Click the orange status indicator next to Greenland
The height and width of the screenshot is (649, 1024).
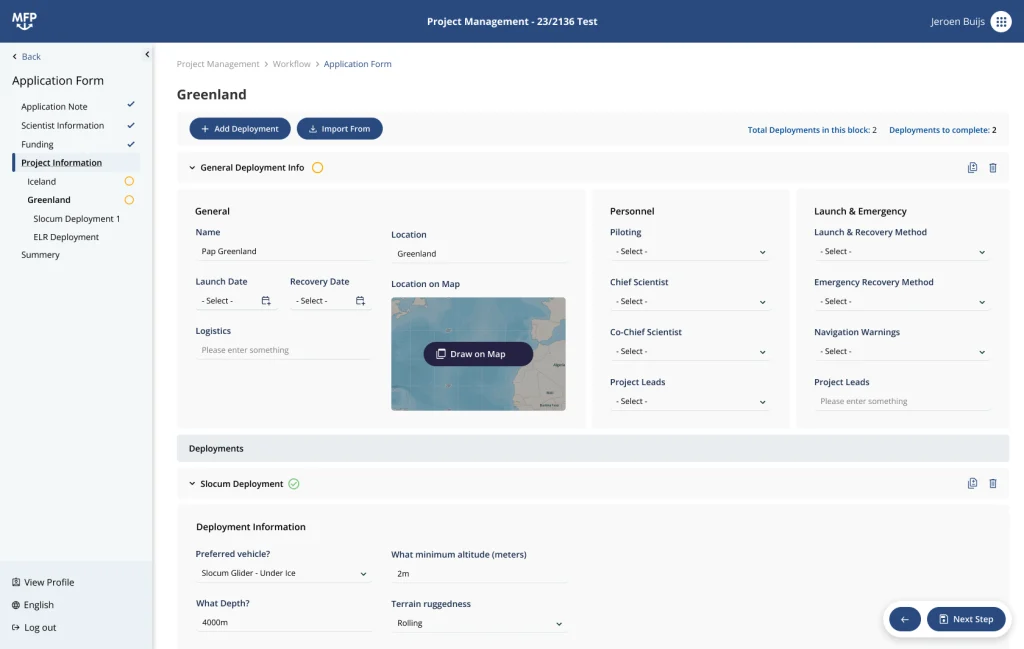[x=129, y=199]
